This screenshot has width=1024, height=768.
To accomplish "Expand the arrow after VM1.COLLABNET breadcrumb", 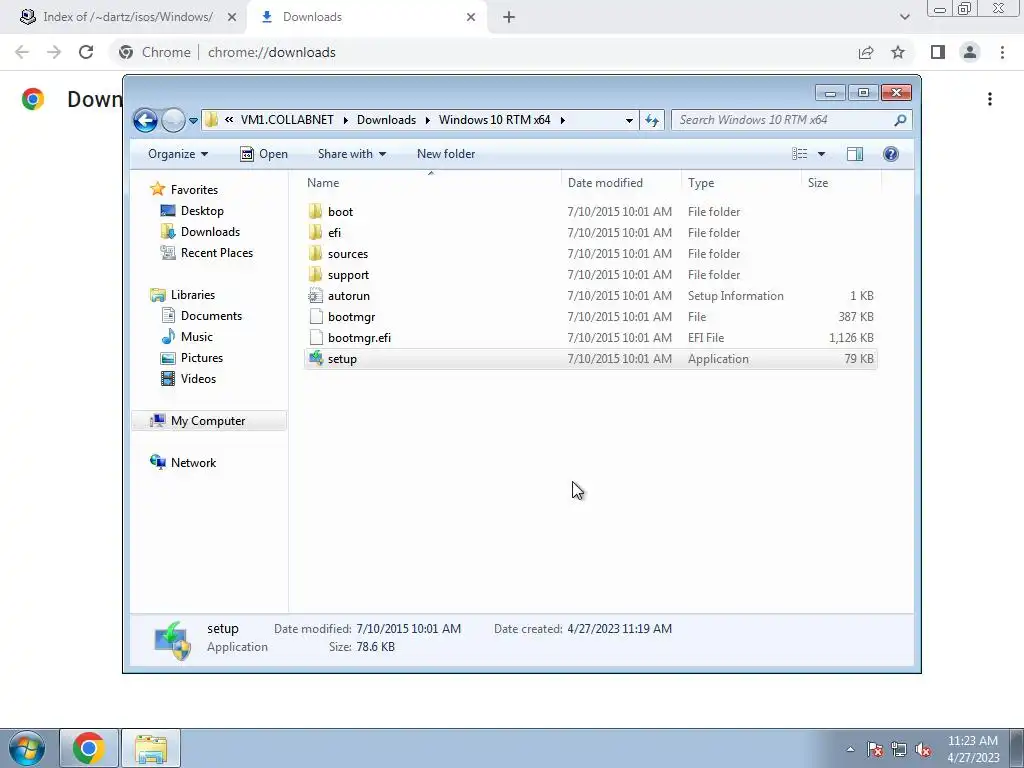I will click(345, 120).
